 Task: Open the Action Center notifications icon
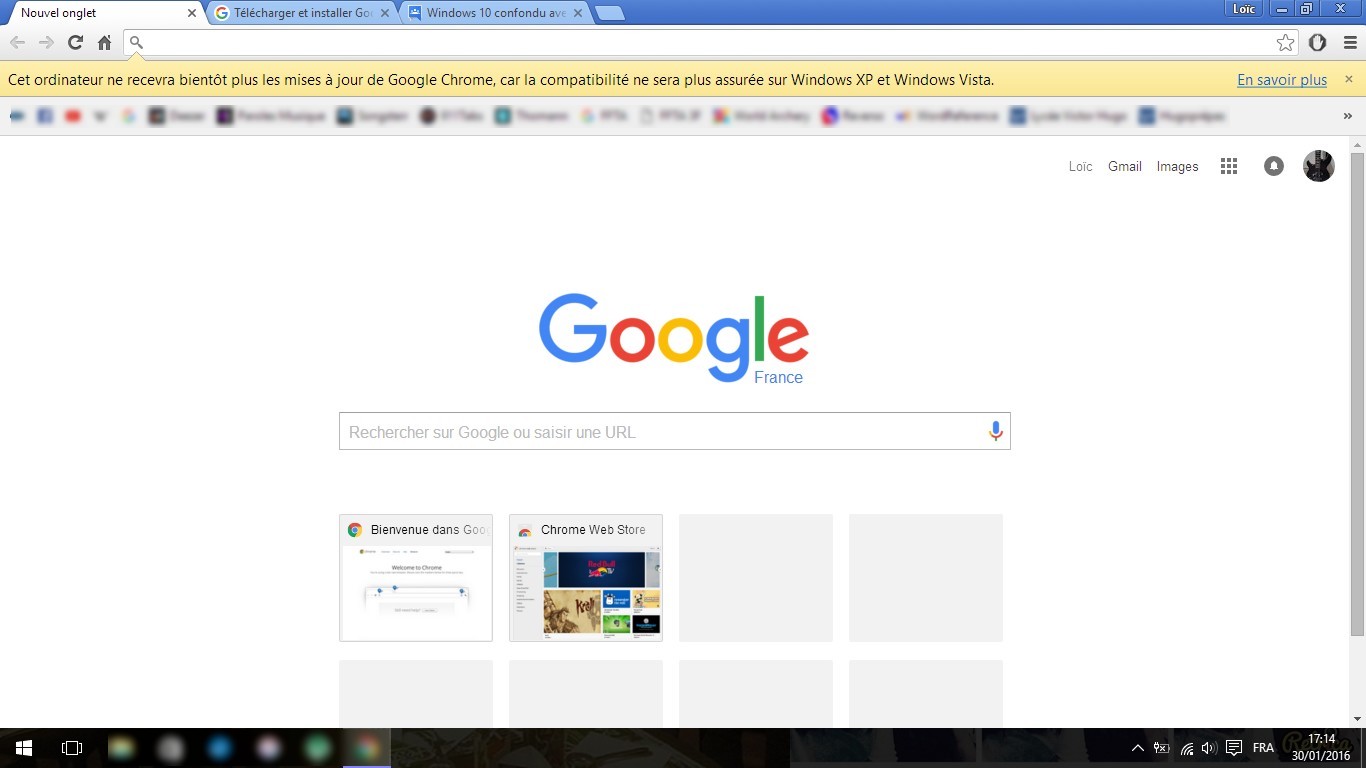[1234, 748]
